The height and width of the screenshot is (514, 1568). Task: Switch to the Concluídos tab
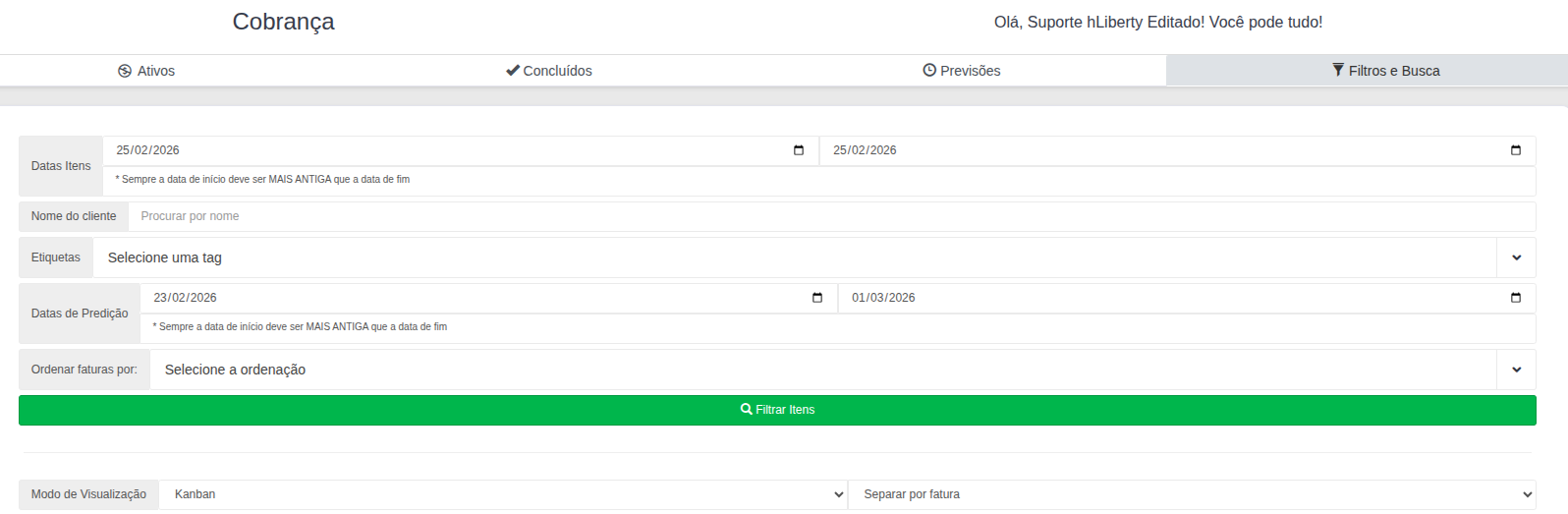(557, 71)
